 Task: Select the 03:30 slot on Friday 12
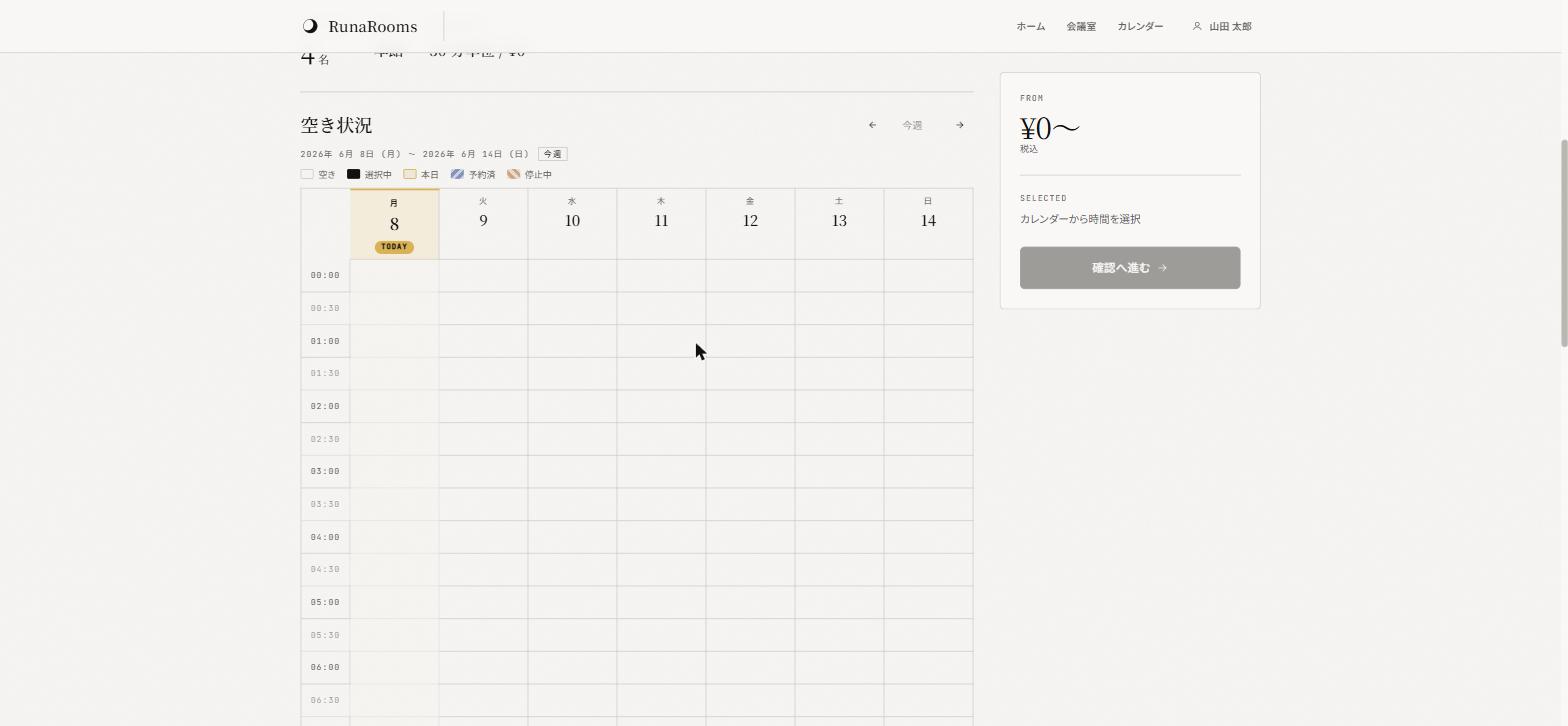pyautogui.click(x=750, y=504)
